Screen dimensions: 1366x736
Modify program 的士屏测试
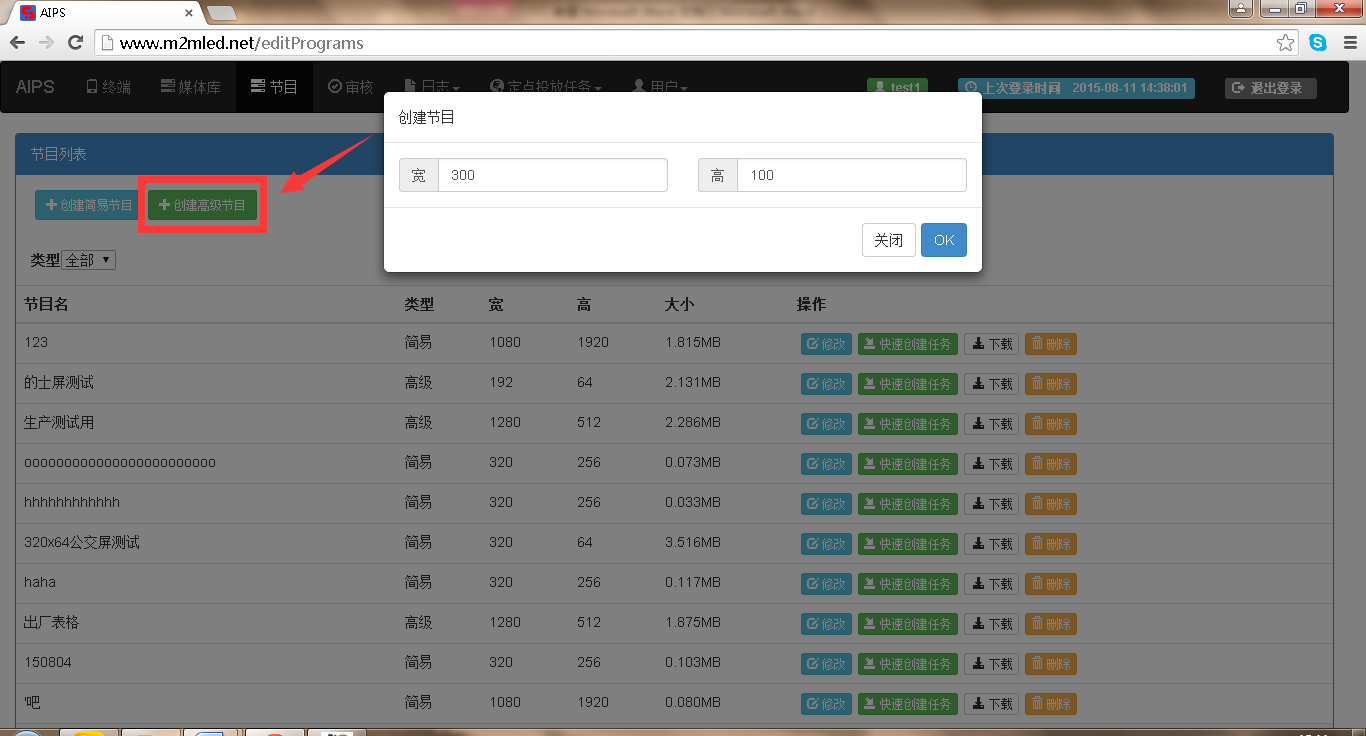[x=826, y=384]
